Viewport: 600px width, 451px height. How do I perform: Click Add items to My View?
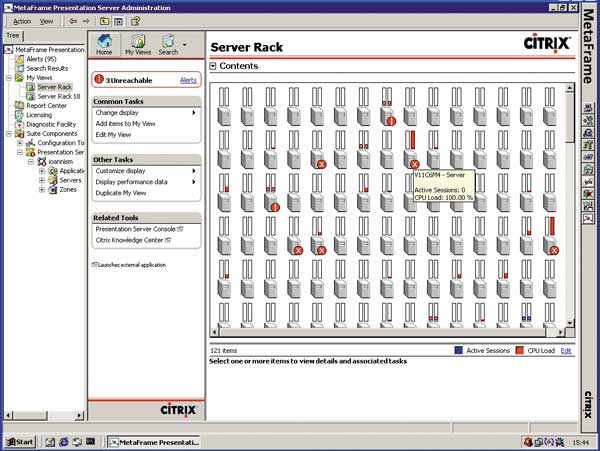pos(125,124)
